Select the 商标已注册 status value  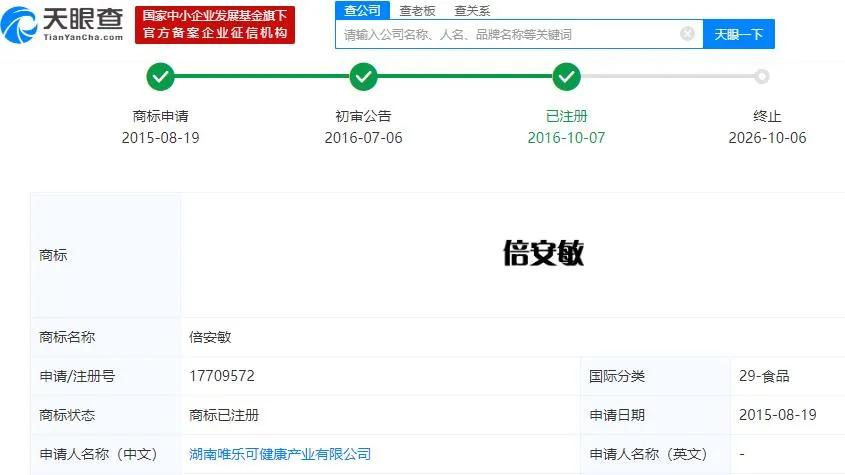tap(224, 415)
